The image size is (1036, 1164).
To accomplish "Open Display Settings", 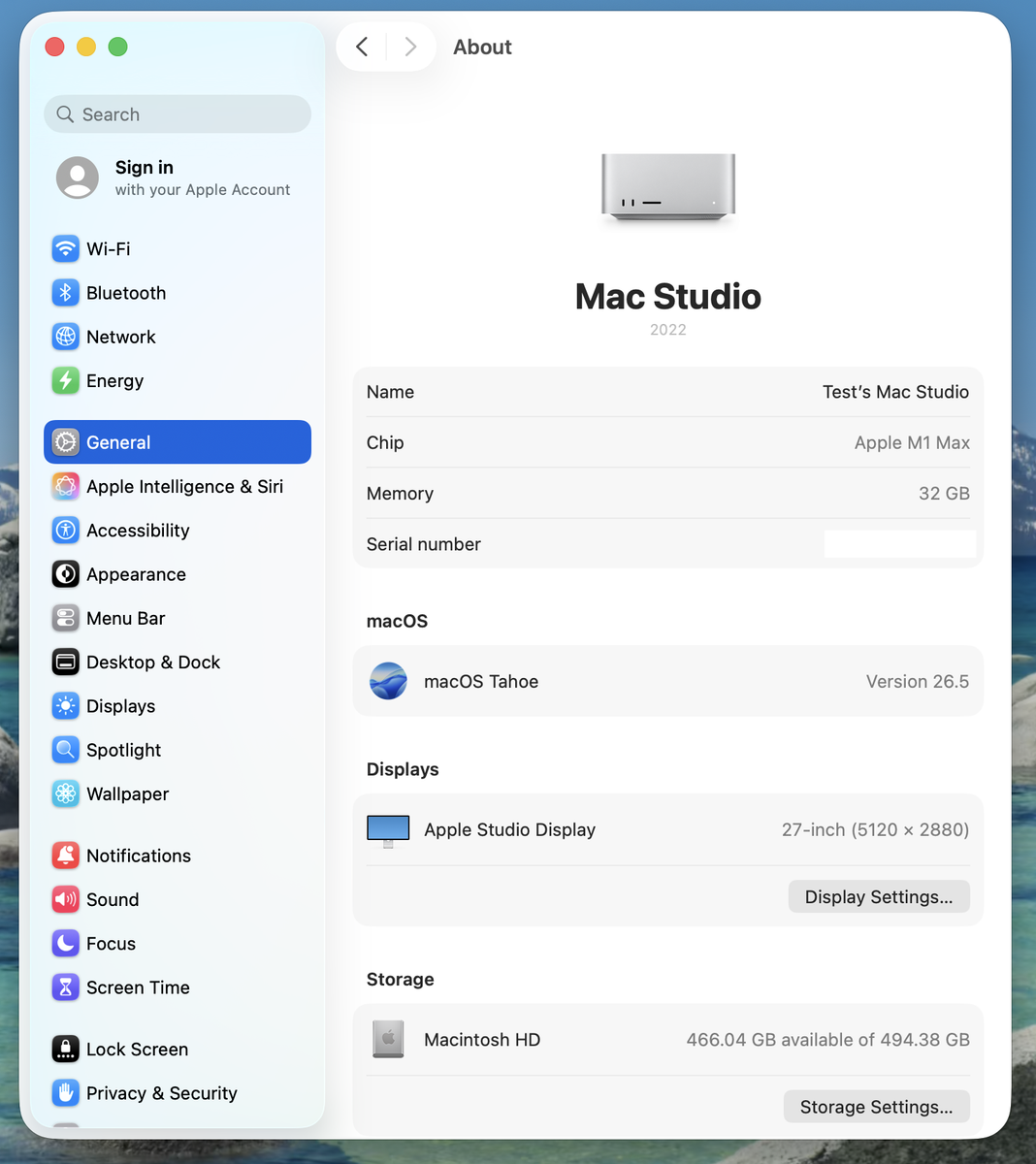I will click(x=879, y=897).
